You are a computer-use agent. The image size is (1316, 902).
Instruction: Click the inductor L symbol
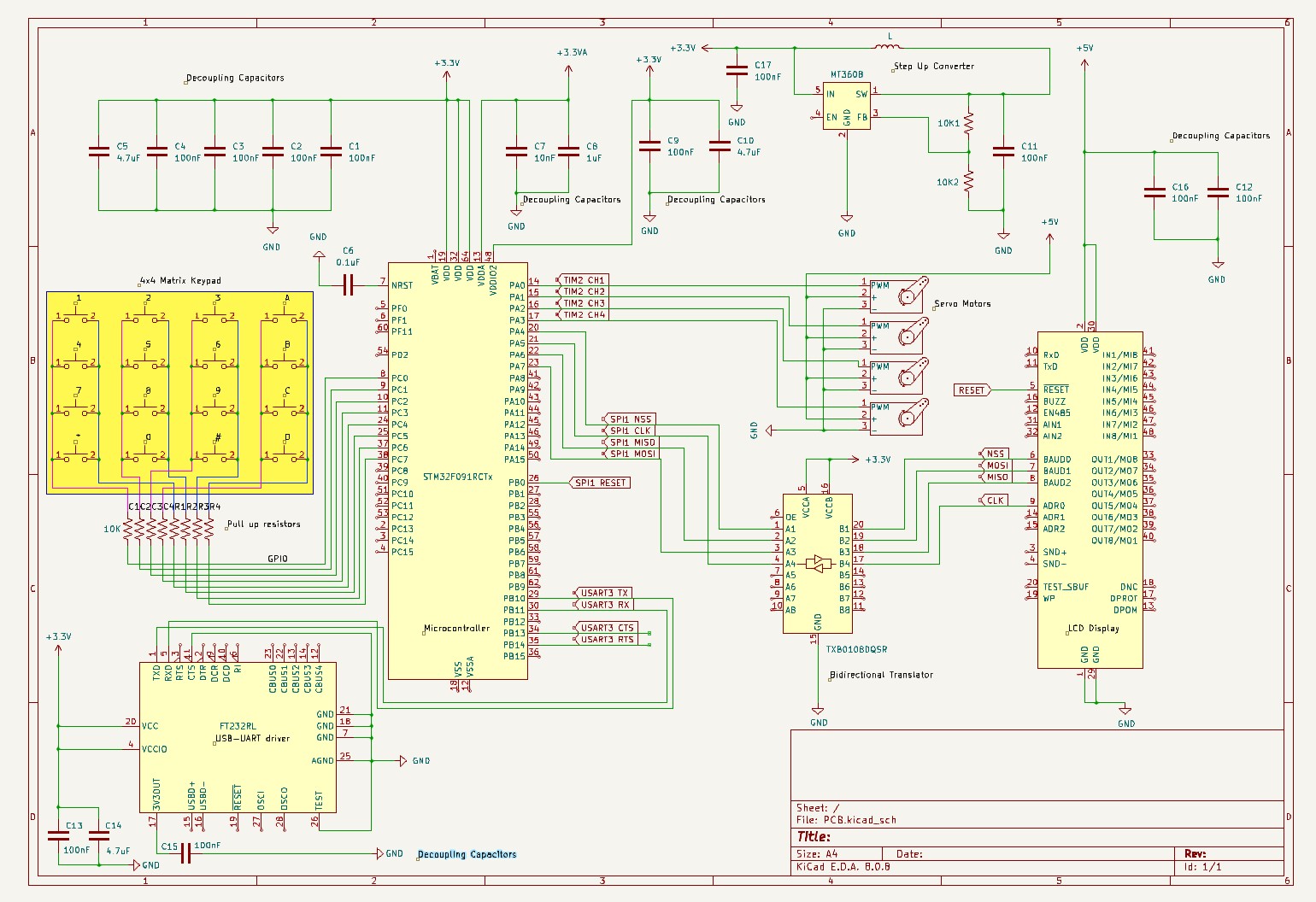(887, 46)
